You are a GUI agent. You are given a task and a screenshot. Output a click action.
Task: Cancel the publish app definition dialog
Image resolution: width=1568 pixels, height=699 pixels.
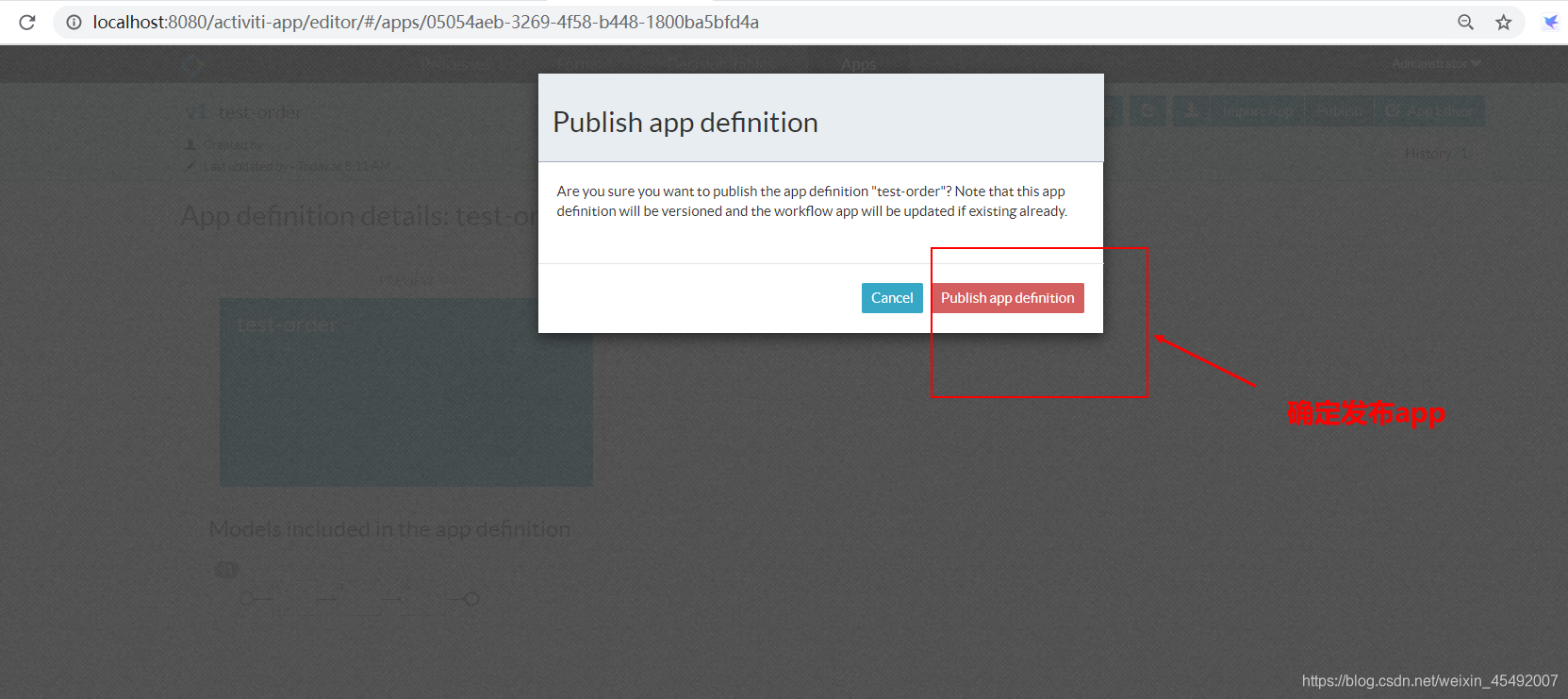click(892, 298)
